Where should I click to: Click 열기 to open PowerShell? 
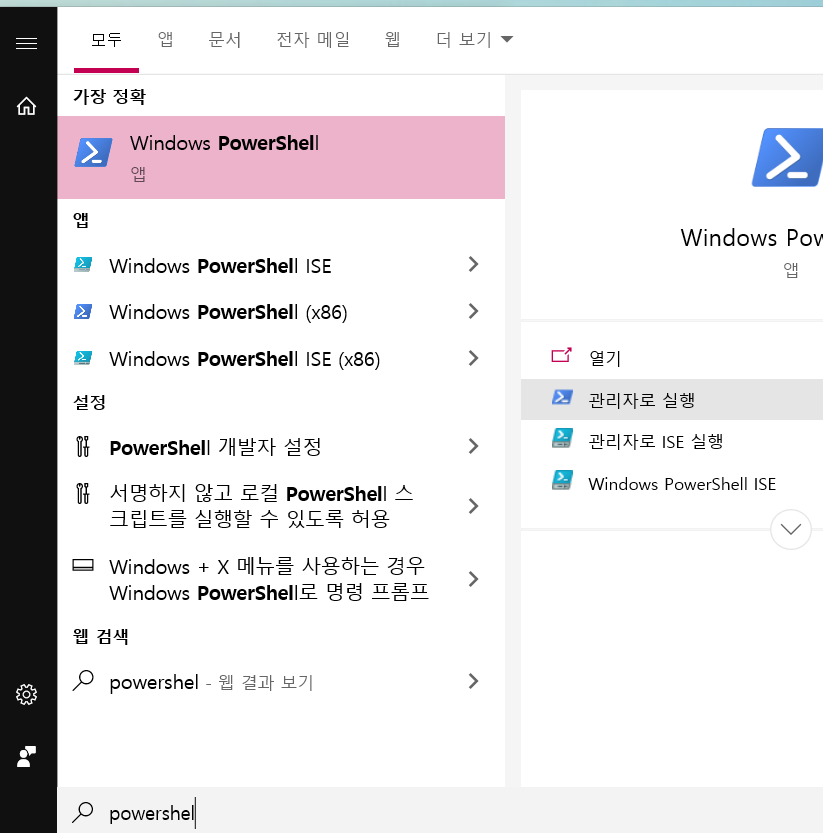(672, 358)
